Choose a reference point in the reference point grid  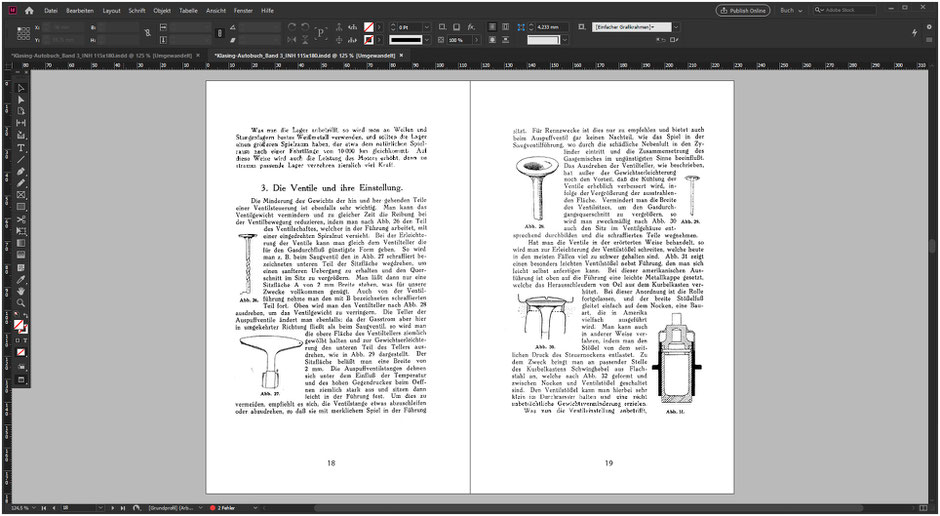(x=23, y=34)
